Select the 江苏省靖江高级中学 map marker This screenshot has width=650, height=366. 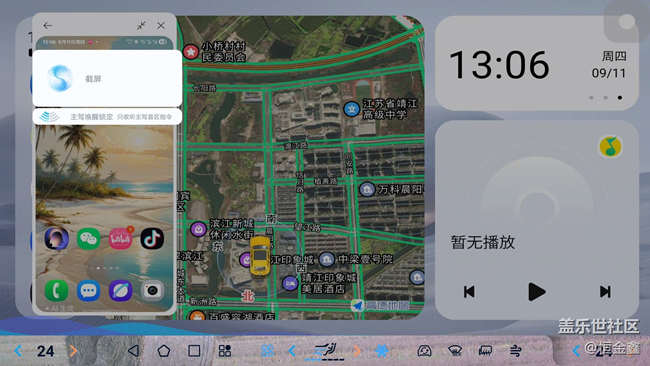tap(352, 109)
